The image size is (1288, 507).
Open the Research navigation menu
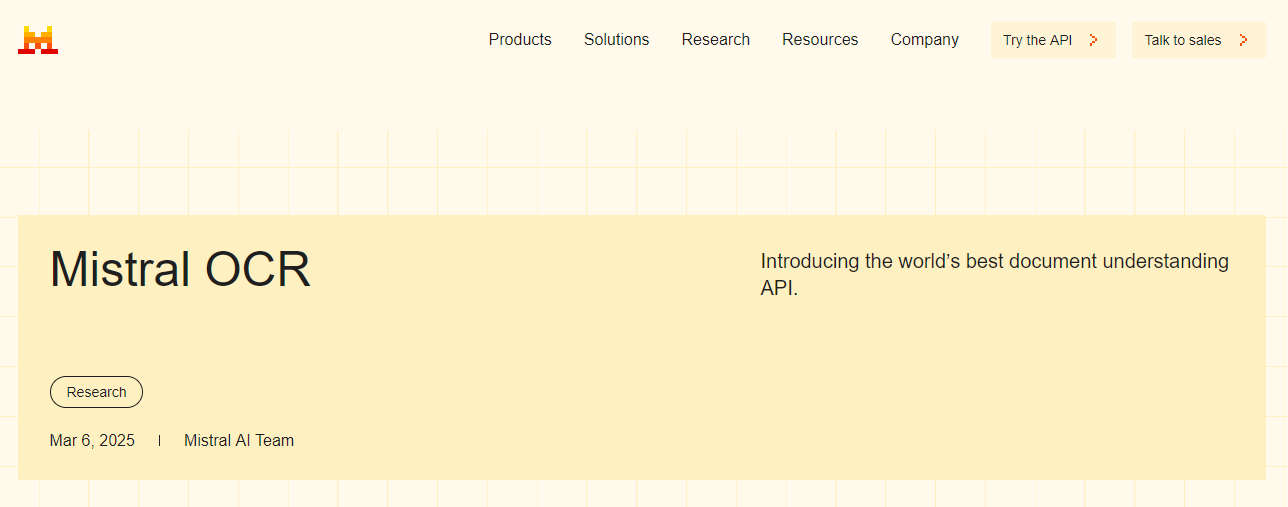pos(716,40)
